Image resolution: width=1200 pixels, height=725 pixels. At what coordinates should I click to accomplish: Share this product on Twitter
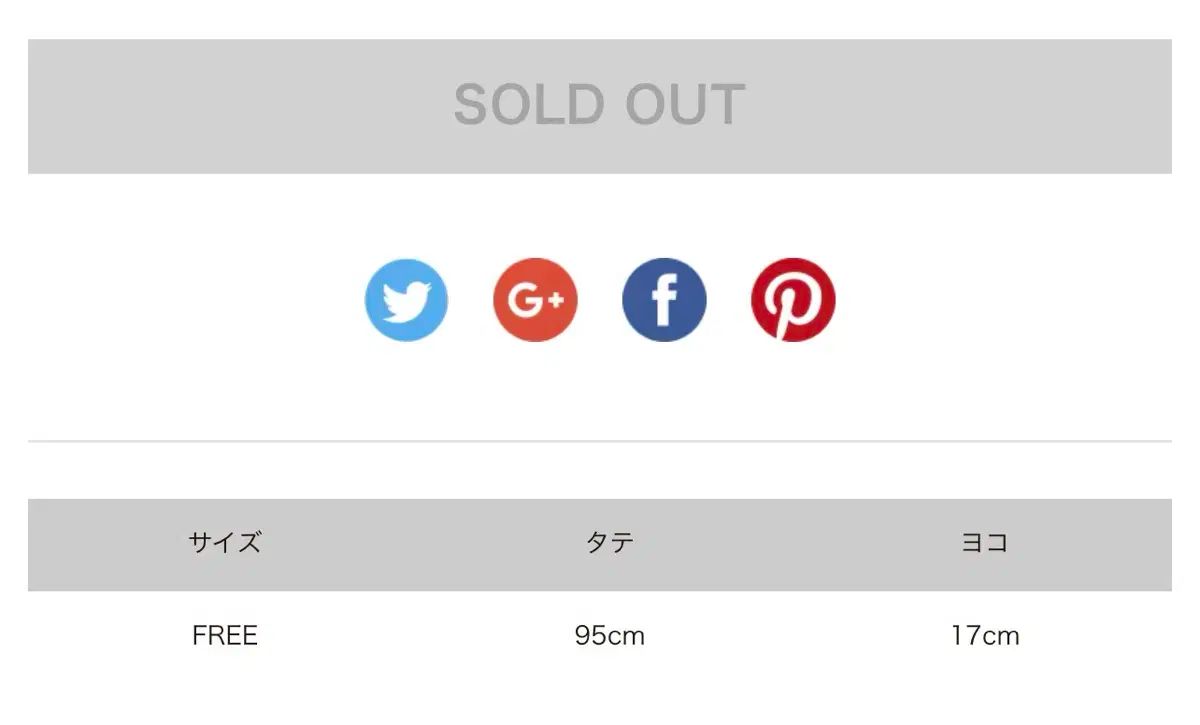click(406, 300)
